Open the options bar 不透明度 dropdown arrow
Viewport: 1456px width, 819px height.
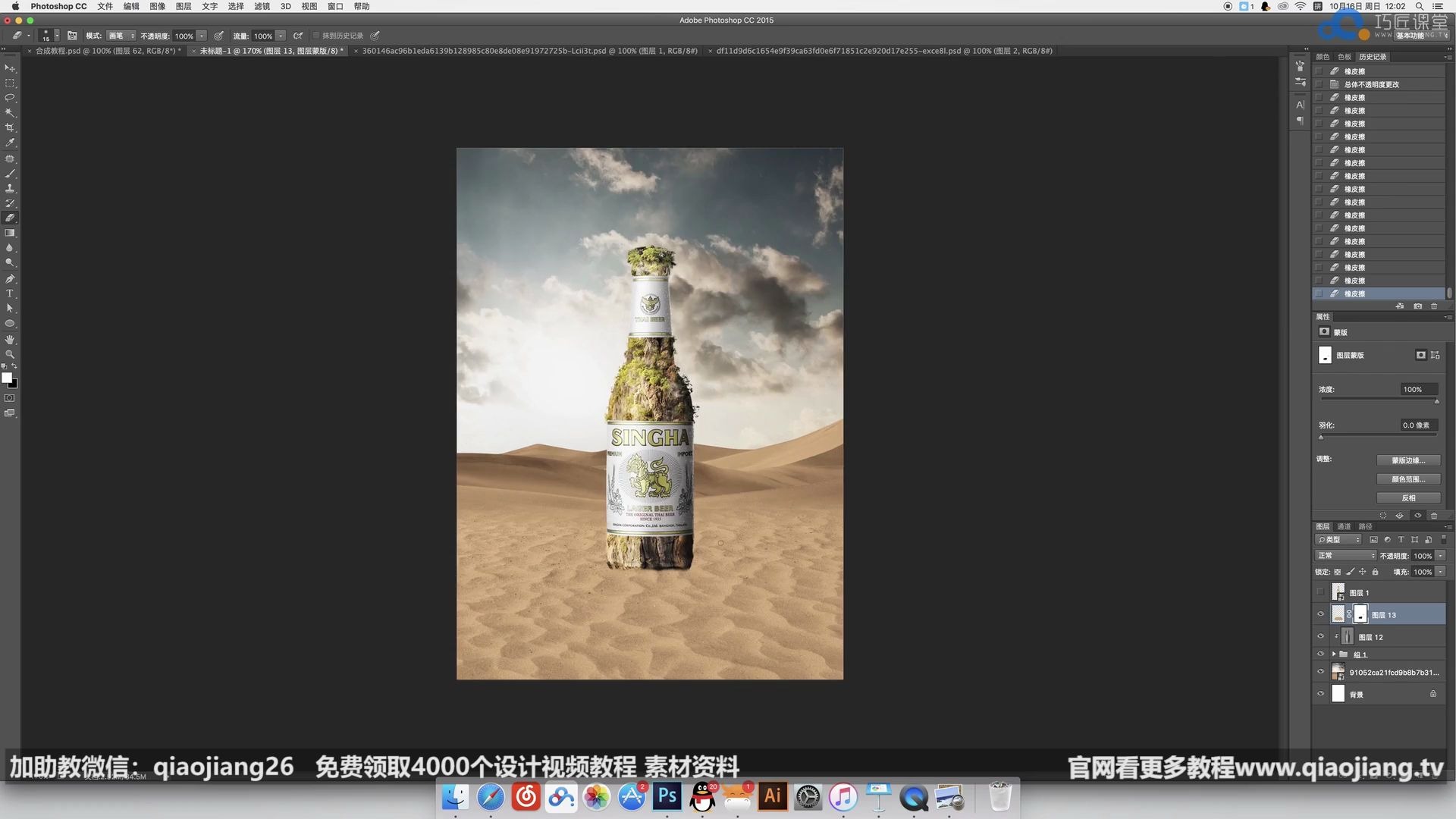coord(202,36)
